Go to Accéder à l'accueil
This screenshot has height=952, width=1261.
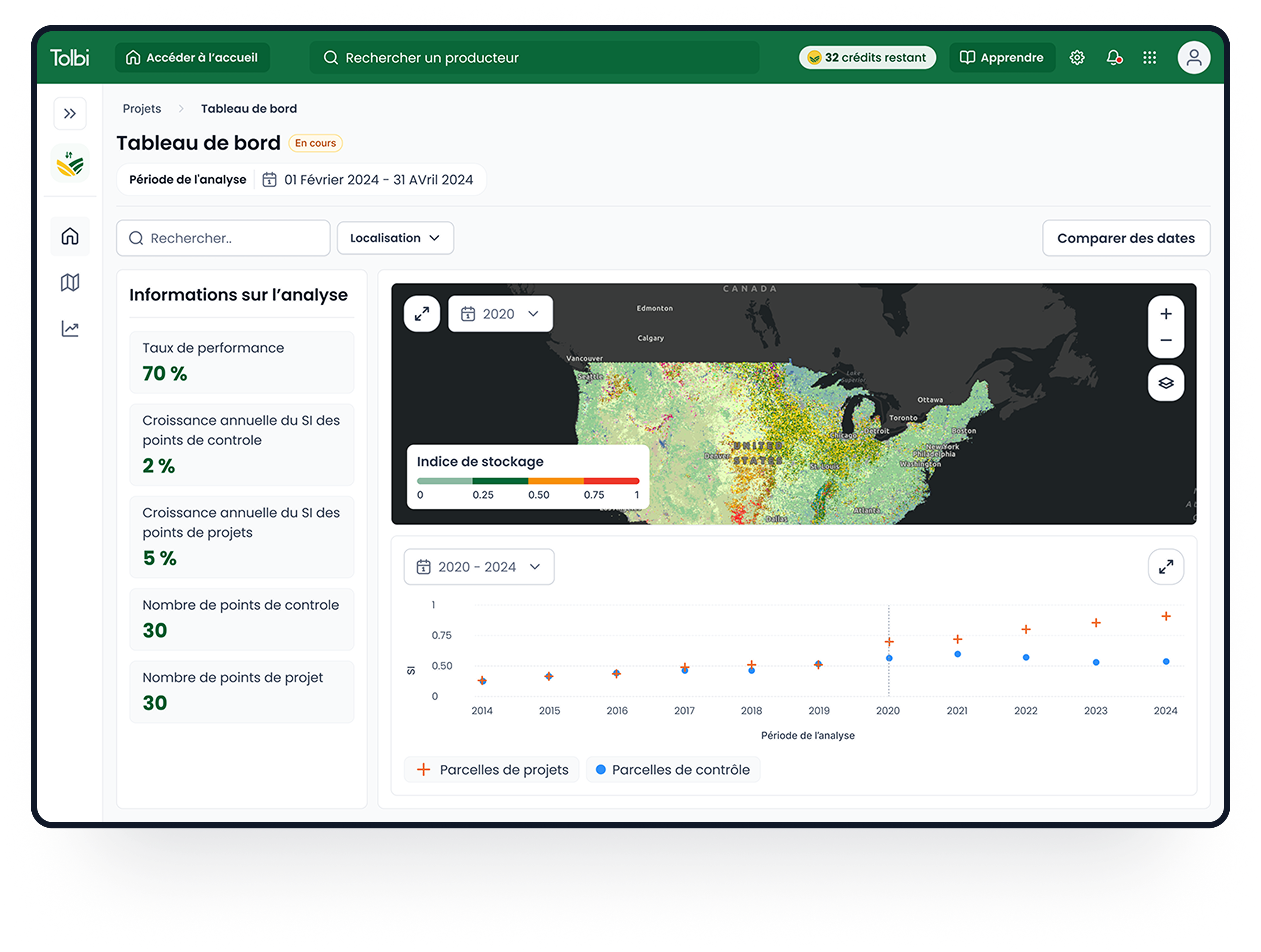192,58
